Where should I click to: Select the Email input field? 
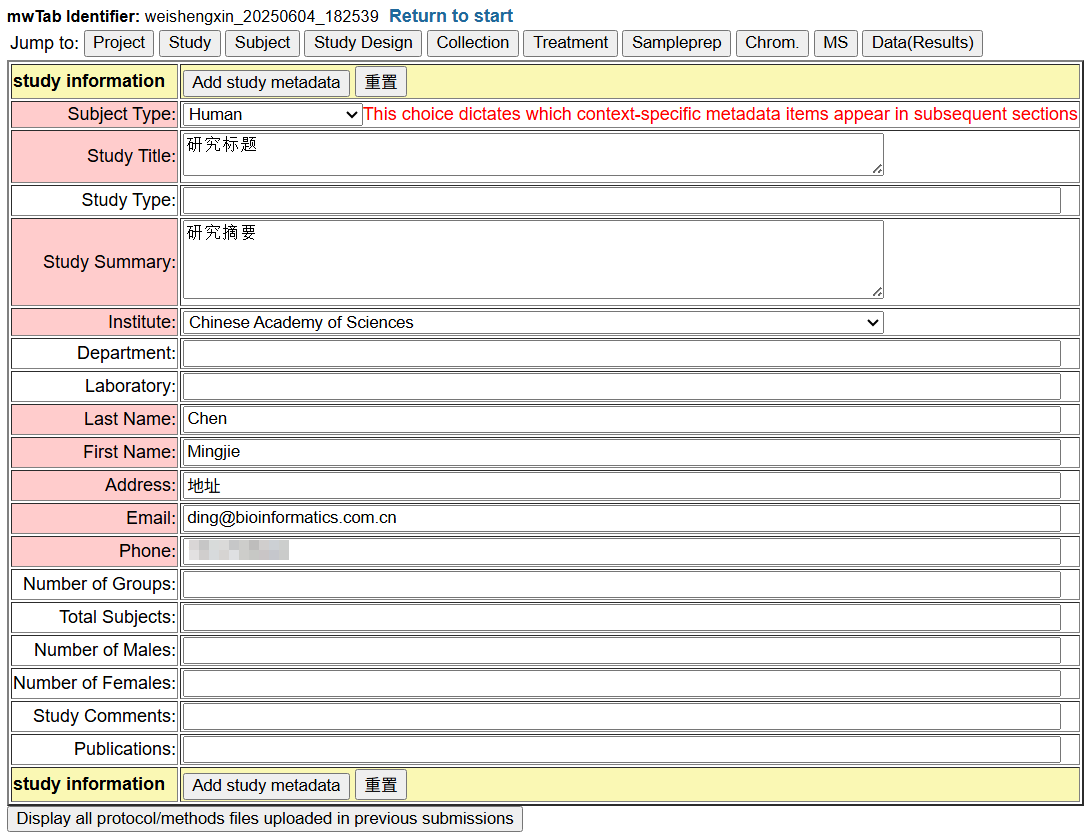[x=620, y=518]
